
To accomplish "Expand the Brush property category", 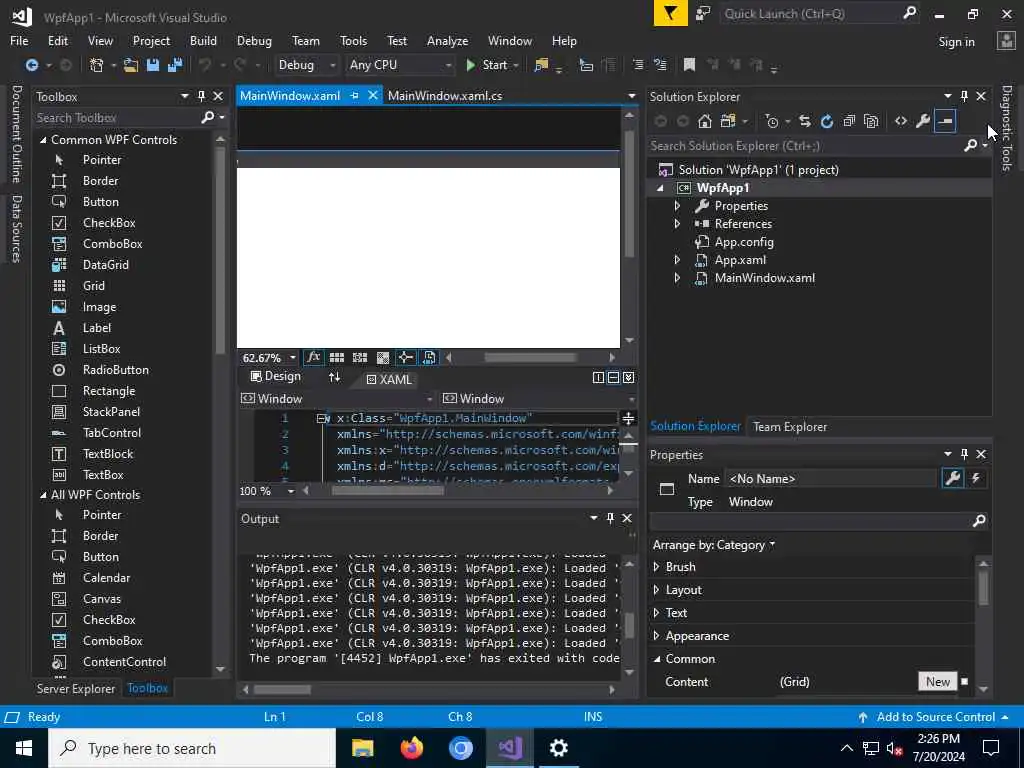I will 656,566.
